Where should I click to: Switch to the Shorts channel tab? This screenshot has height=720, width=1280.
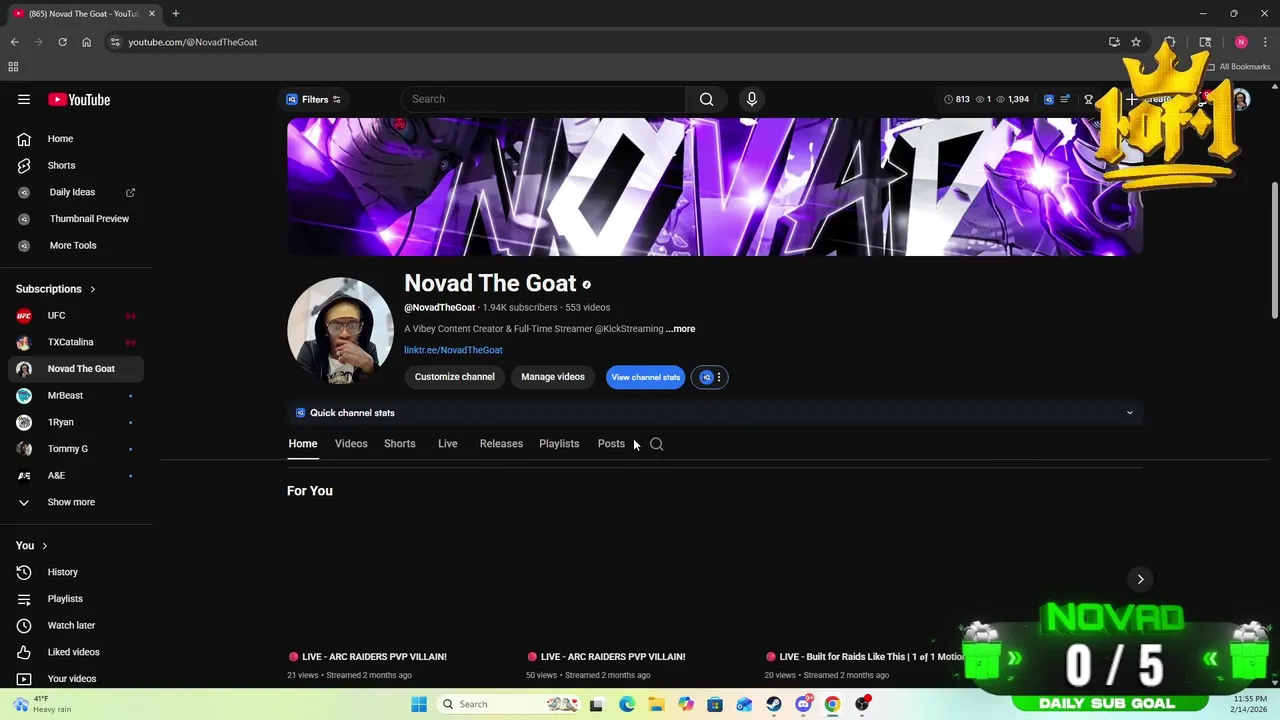coord(400,444)
